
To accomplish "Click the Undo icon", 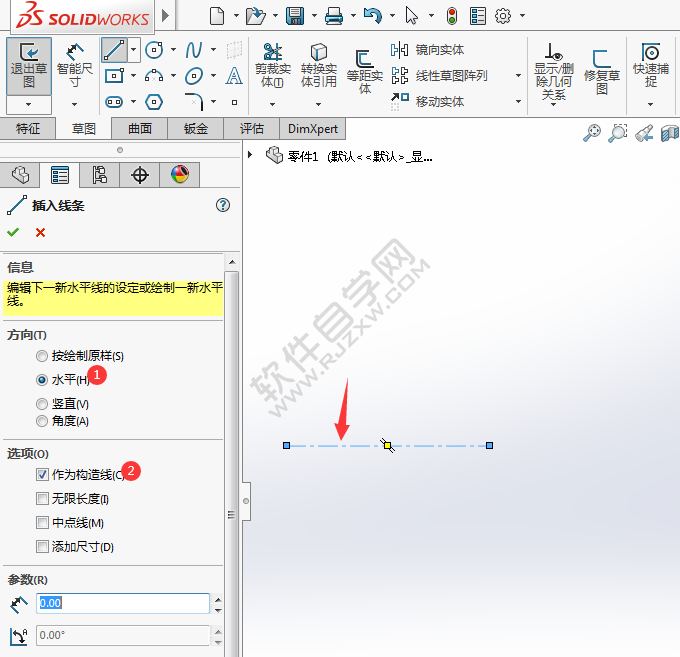I will (373, 16).
